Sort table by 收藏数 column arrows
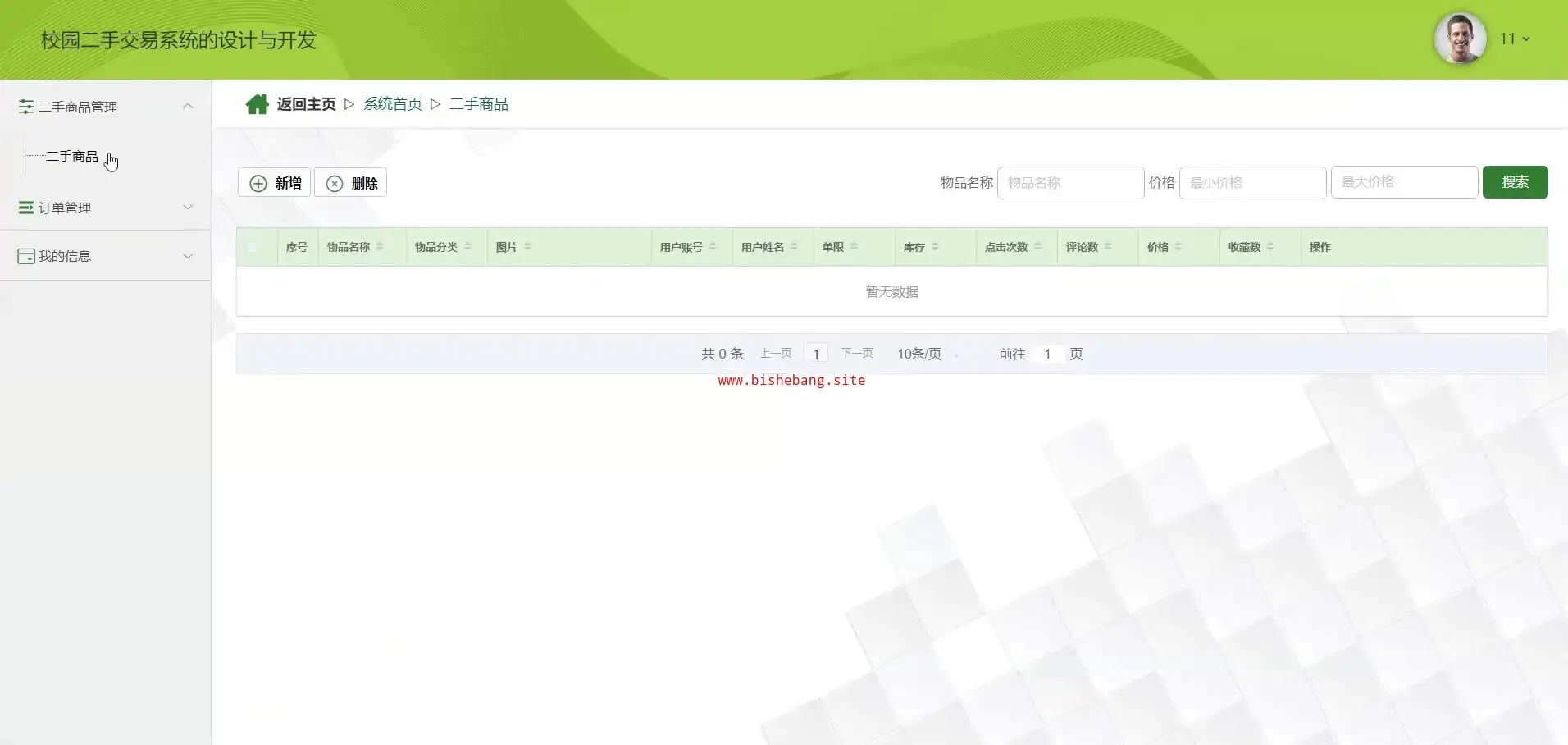 [x=1270, y=246]
